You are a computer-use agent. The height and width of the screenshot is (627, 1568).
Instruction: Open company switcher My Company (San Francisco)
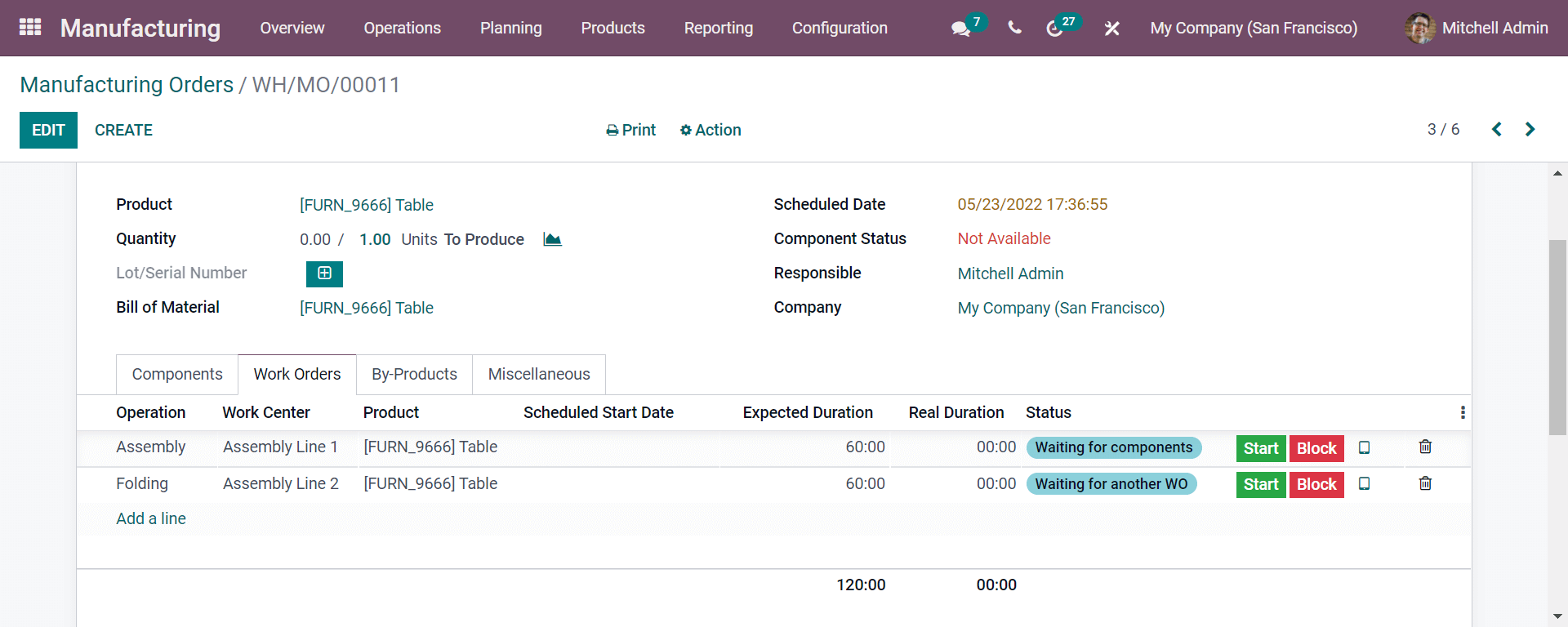pyautogui.click(x=1254, y=28)
